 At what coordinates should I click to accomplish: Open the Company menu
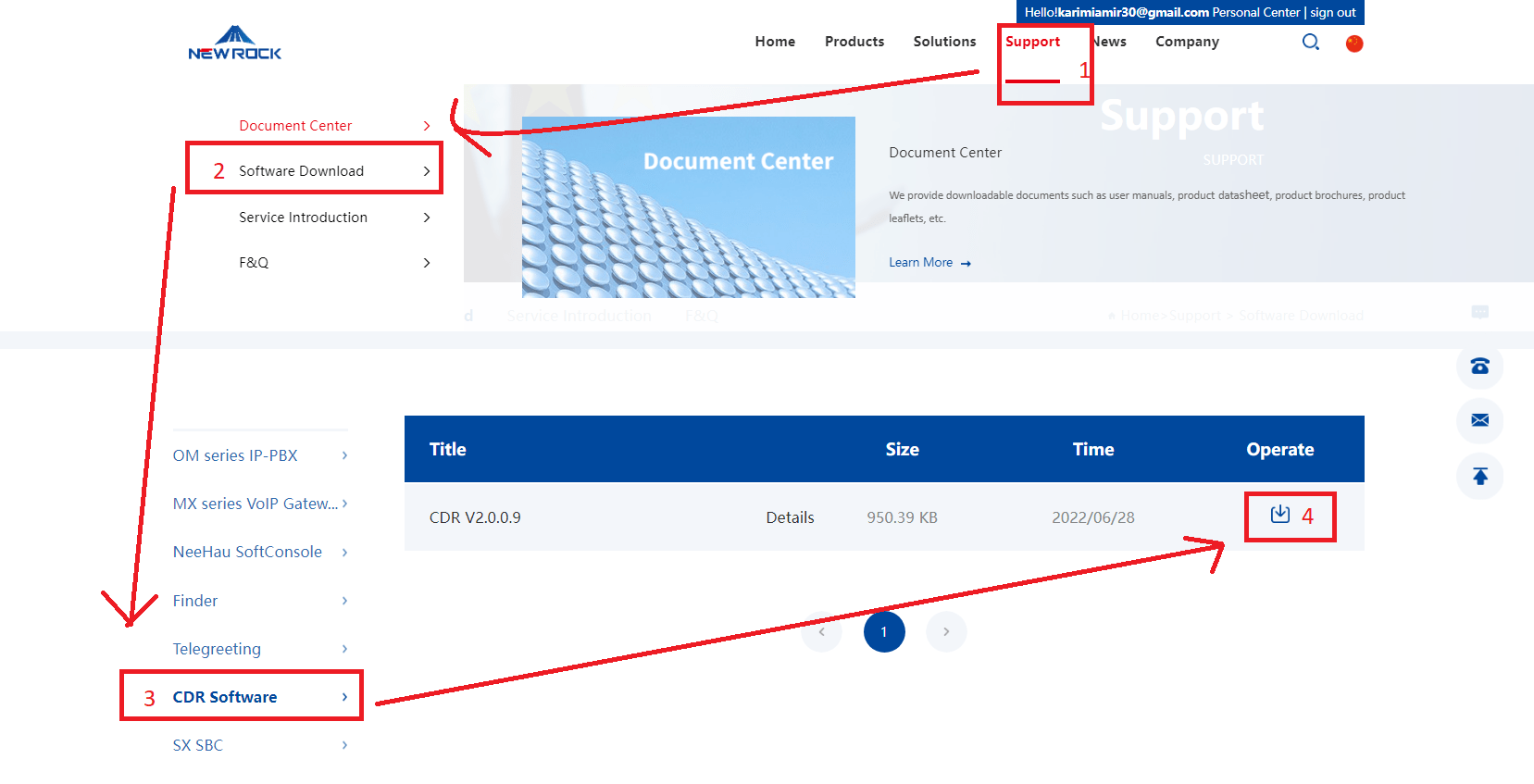[1187, 42]
